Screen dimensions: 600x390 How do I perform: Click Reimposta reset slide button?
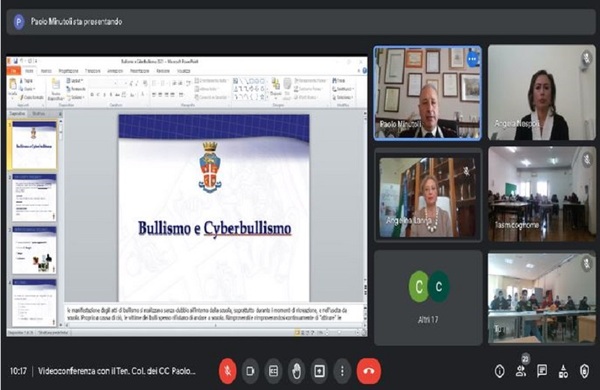pos(76,89)
